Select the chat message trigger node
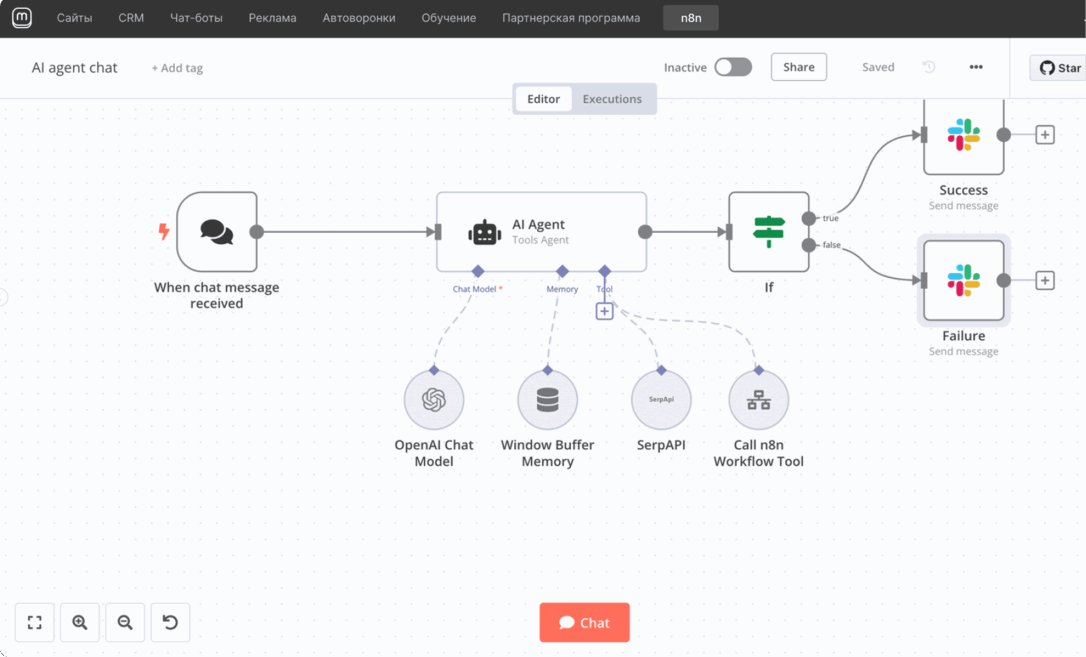Image resolution: width=1086 pixels, height=657 pixels. (216, 232)
